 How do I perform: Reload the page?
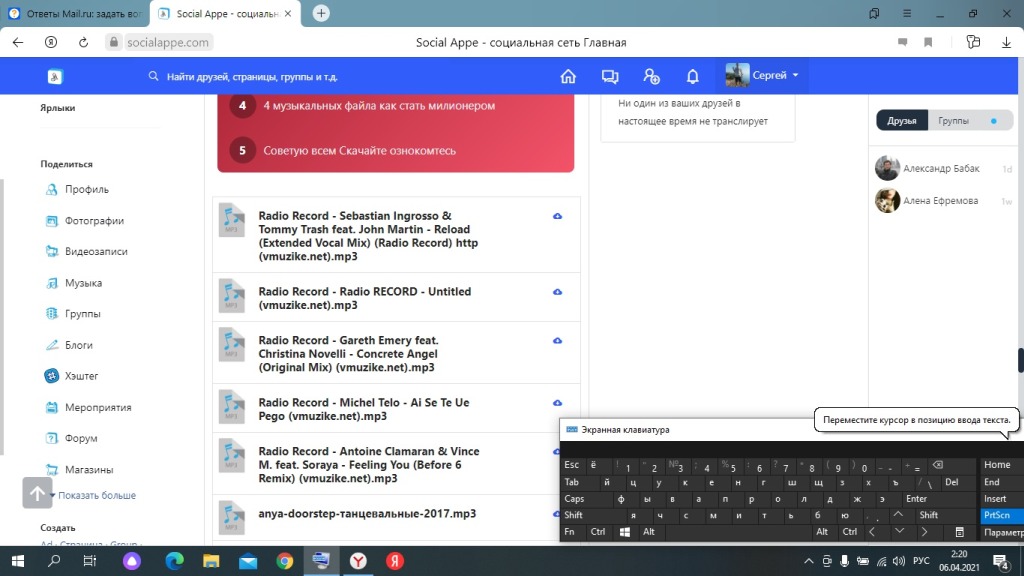[84, 42]
